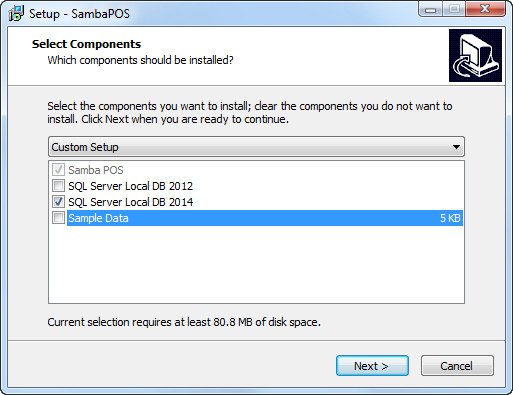Image resolution: width=513 pixels, height=395 pixels.
Task: Close the SambaPOS setup window
Action: tap(485, 9)
